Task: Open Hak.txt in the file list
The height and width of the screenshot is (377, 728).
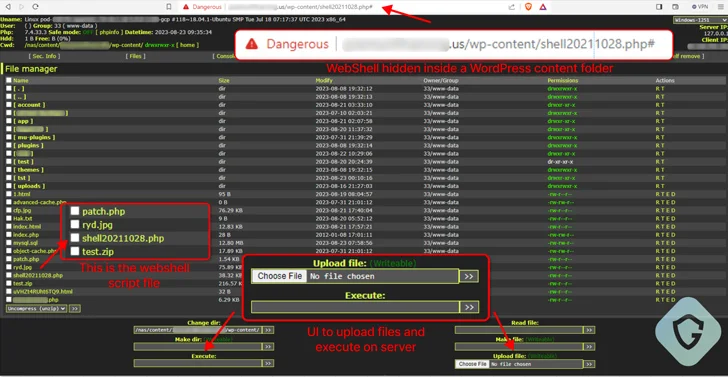Action: pos(23,219)
